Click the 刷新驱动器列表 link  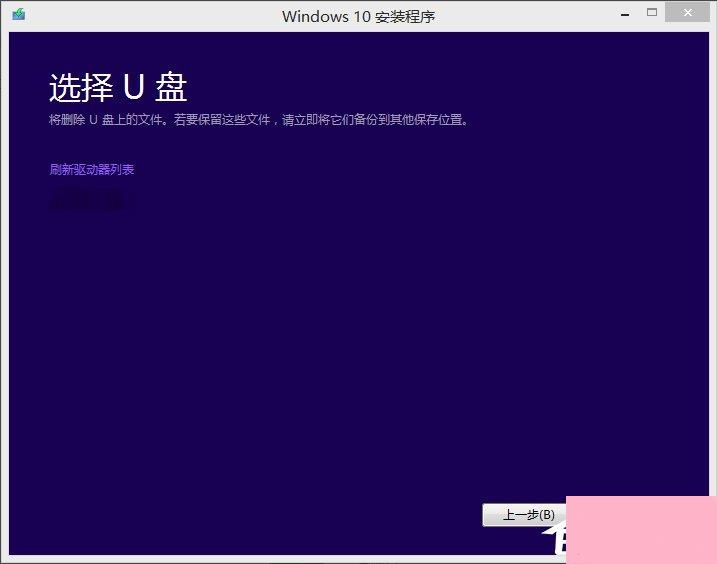pos(92,170)
